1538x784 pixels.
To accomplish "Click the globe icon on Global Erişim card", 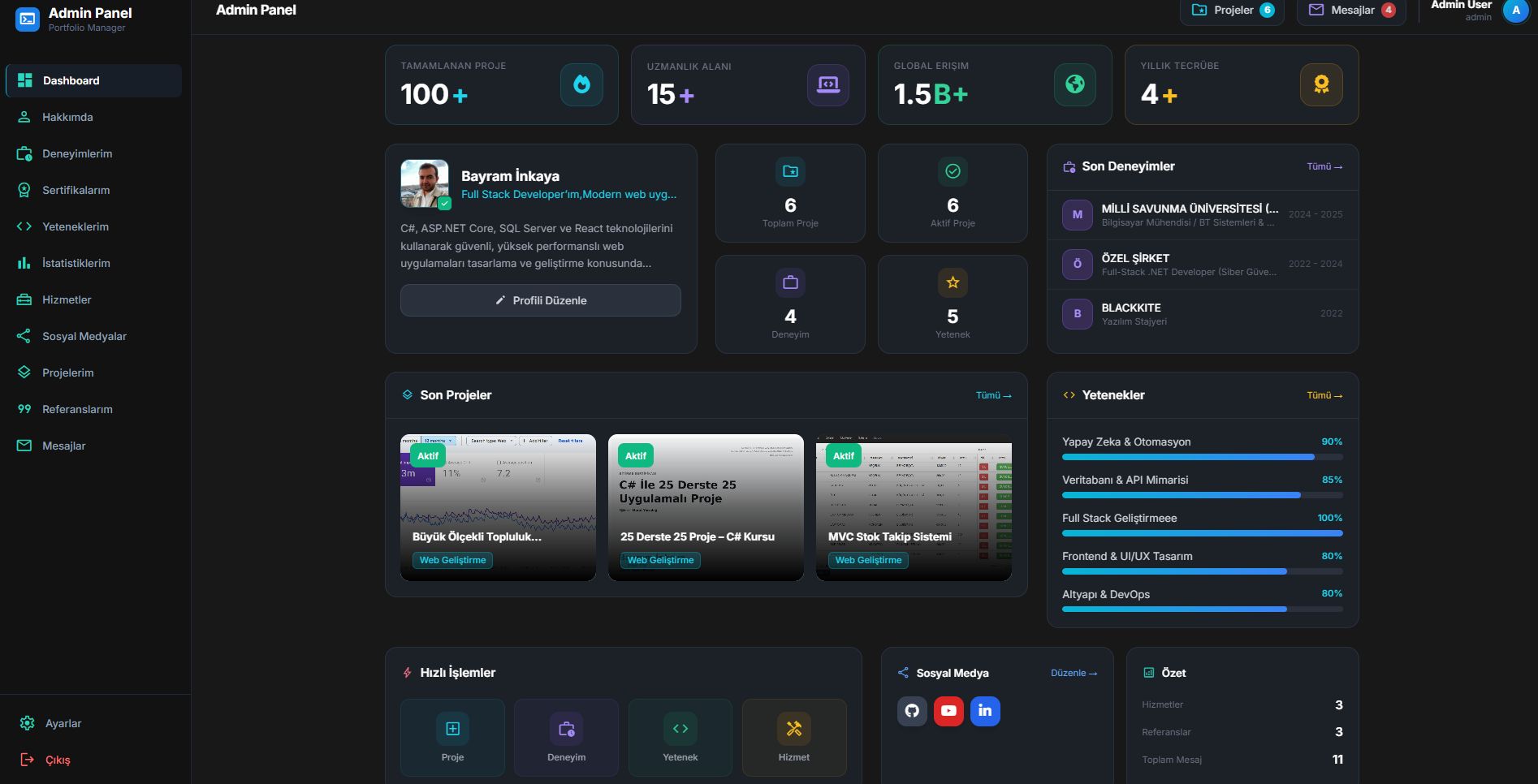I will click(x=1074, y=84).
